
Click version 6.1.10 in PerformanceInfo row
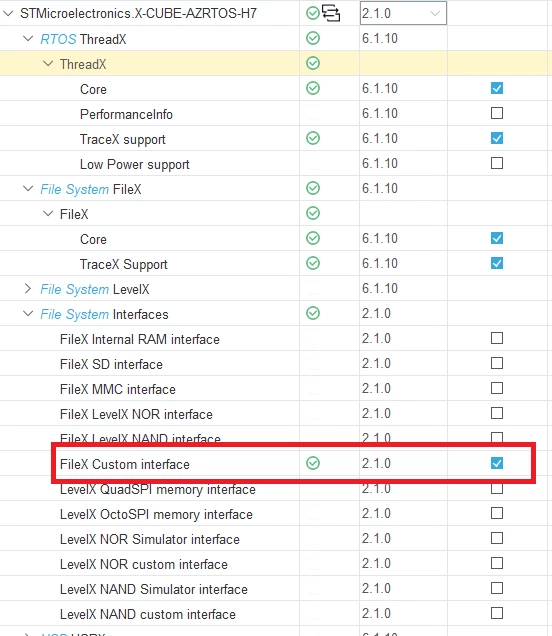[x=380, y=114]
